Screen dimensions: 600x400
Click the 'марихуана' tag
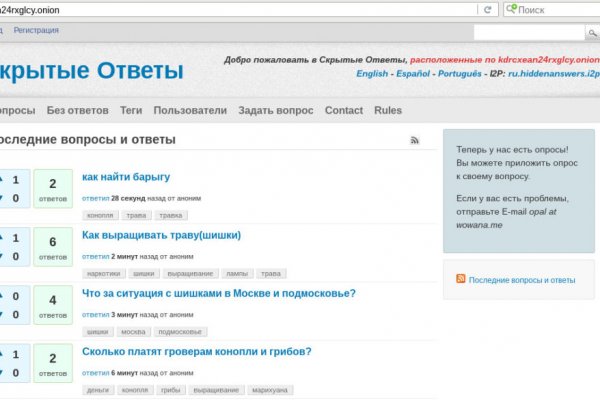click(270, 390)
